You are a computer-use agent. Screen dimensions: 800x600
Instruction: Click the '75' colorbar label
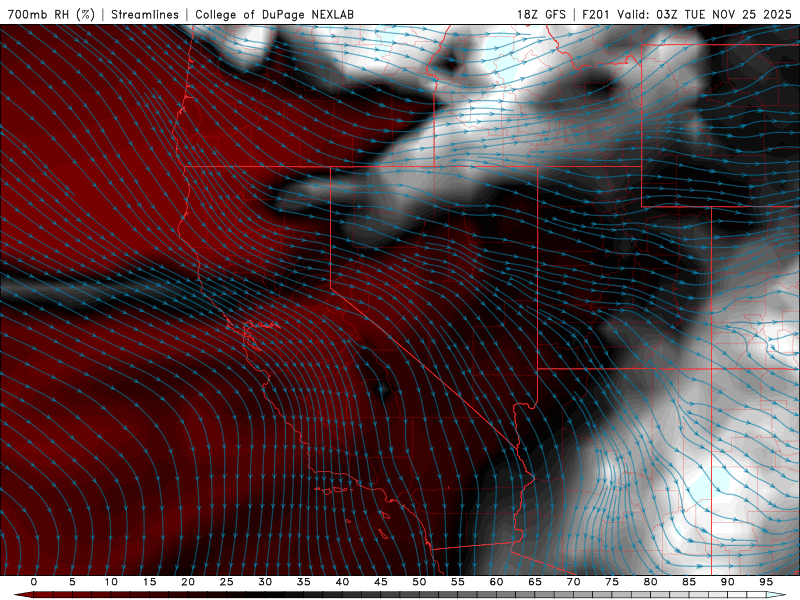click(x=612, y=582)
